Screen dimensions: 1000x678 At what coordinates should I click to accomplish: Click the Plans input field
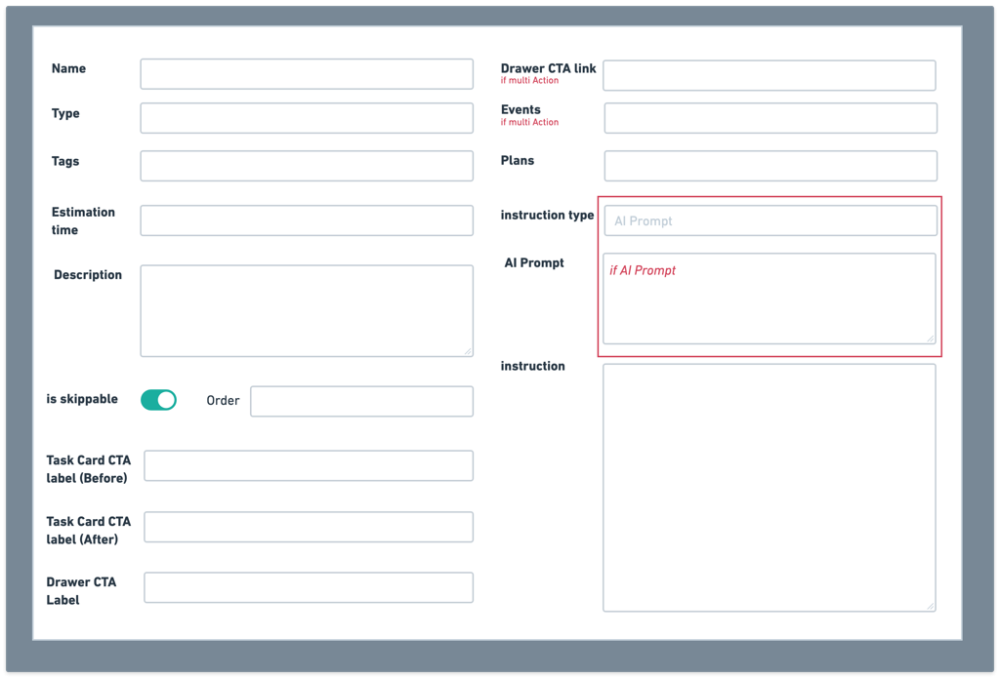point(769,166)
